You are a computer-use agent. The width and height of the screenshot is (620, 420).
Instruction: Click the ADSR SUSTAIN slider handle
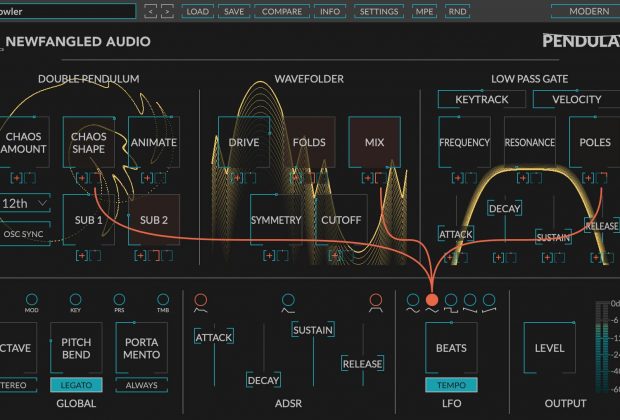click(313, 330)
